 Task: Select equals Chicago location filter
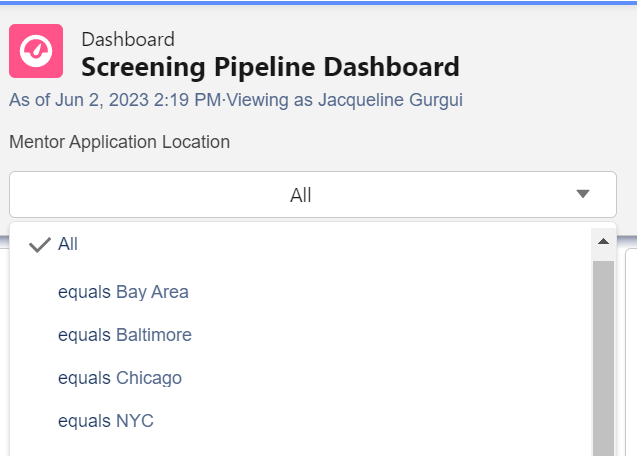(120, 378)
